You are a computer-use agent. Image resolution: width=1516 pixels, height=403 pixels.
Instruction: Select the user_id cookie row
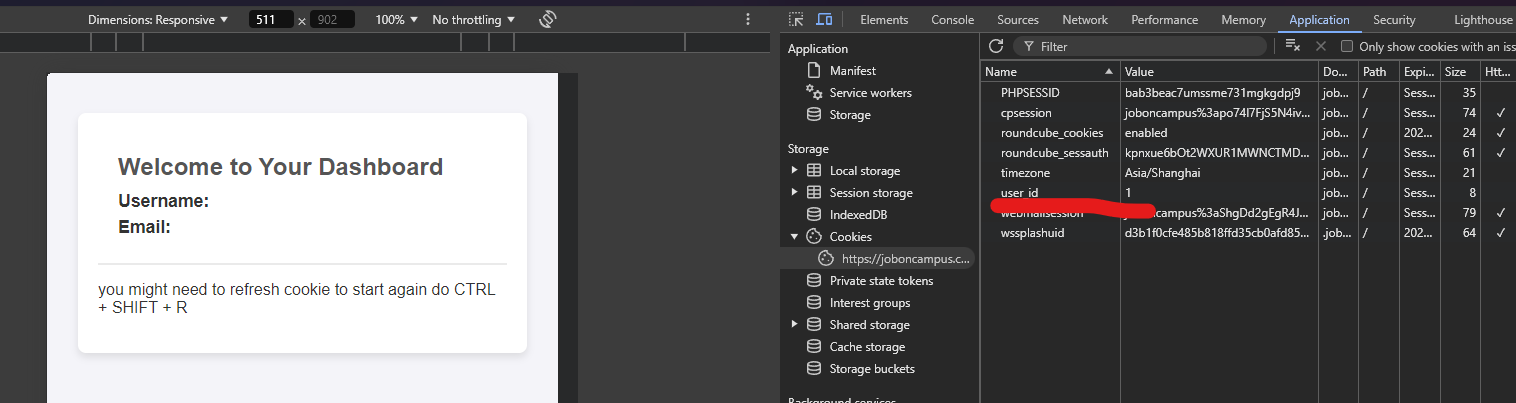(x=1248, y=193)
